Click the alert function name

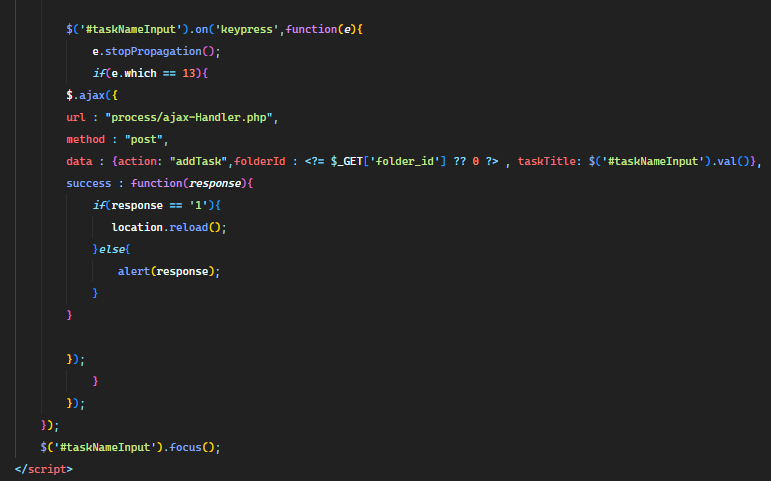pos(134,271)
